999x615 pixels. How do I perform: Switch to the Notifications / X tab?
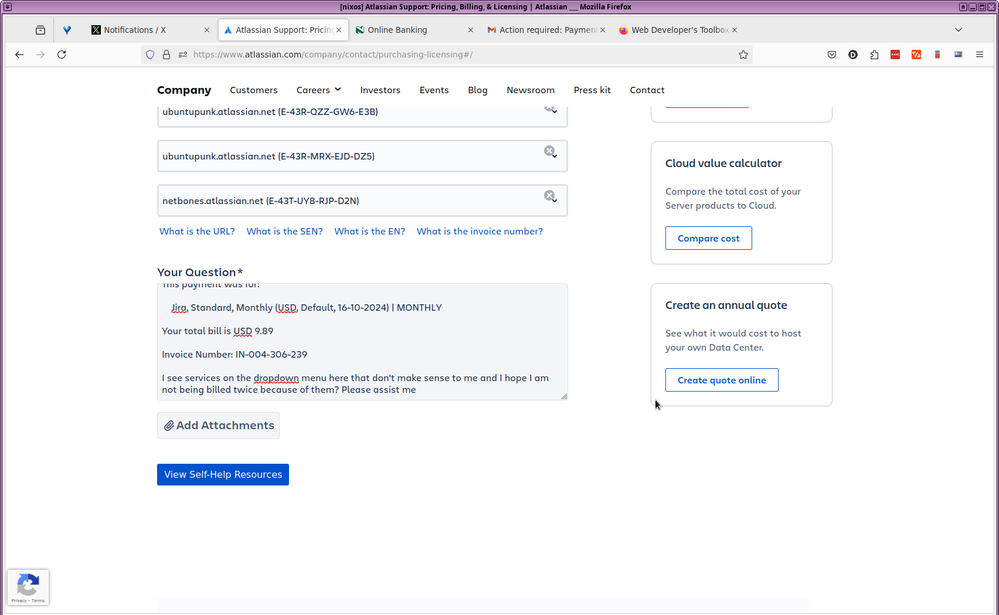point(151,30)
